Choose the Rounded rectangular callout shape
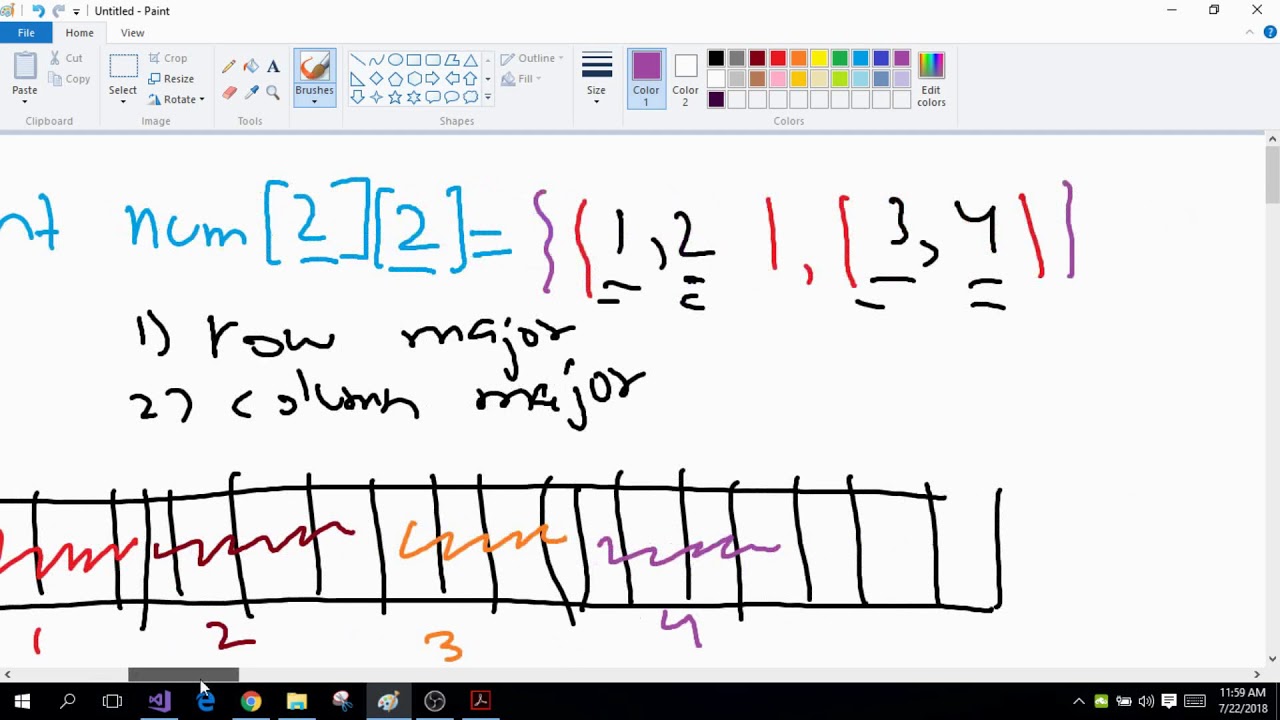Image resolution: width=1280 pixels, height=720 pixels. [x=433, y=97]
